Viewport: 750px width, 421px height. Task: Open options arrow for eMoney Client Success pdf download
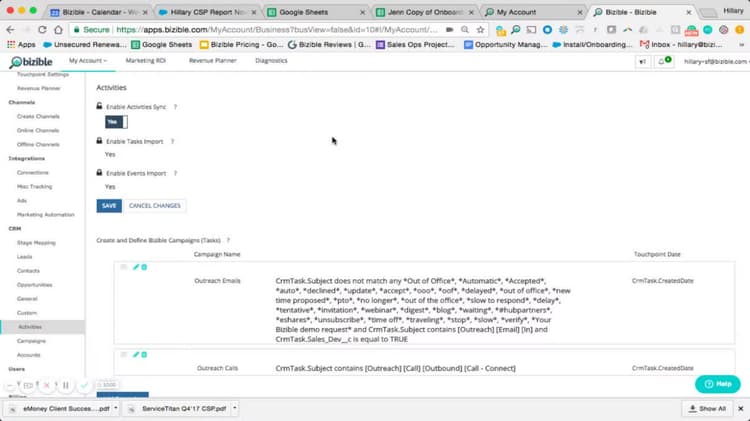(116, 409)
